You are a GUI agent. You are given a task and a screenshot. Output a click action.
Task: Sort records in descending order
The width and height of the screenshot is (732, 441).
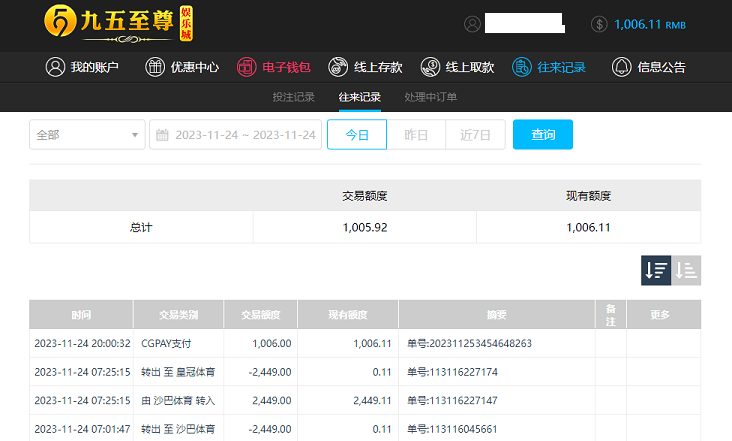[x=656, y=270]
